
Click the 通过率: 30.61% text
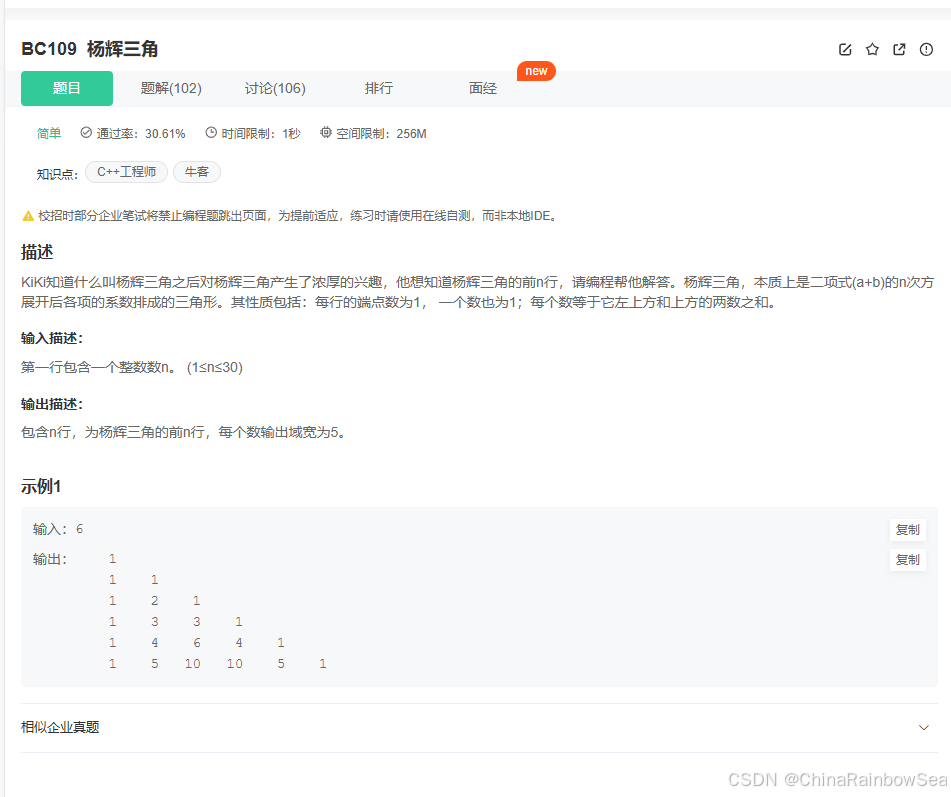[141, 133]
